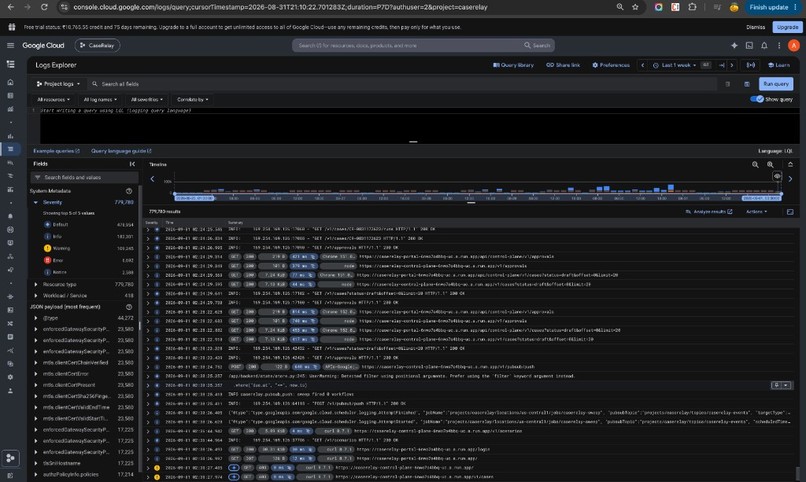806x482 pixels.
Task: Open Home icon in Observability sidebar
Action: (x=10, y=82)
